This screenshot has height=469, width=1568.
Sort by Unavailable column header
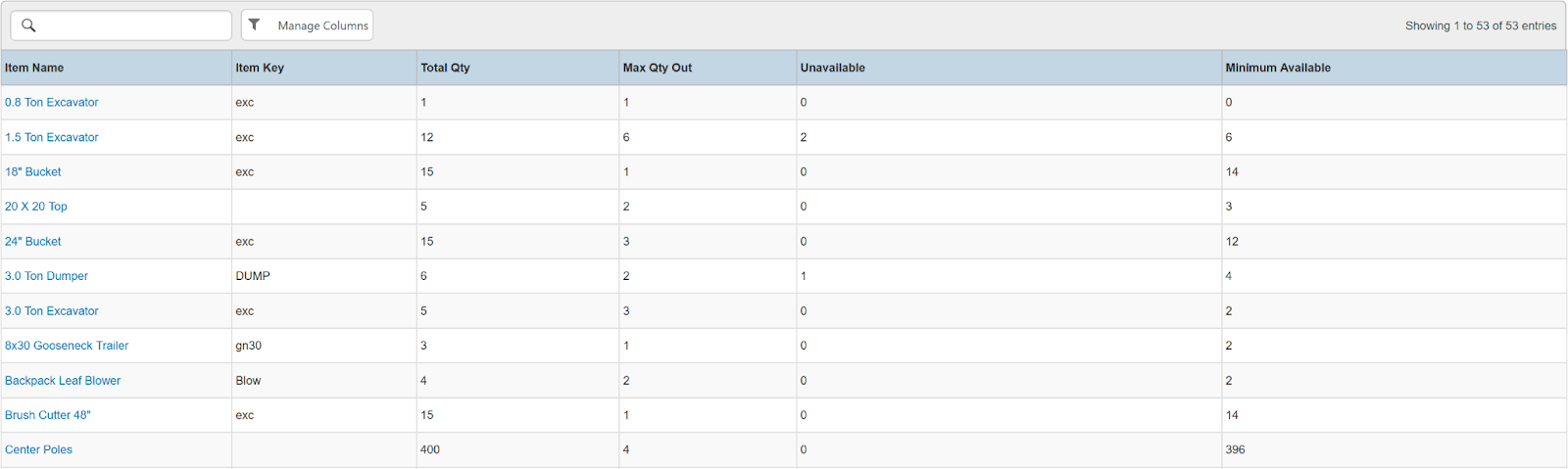[832, 68]
